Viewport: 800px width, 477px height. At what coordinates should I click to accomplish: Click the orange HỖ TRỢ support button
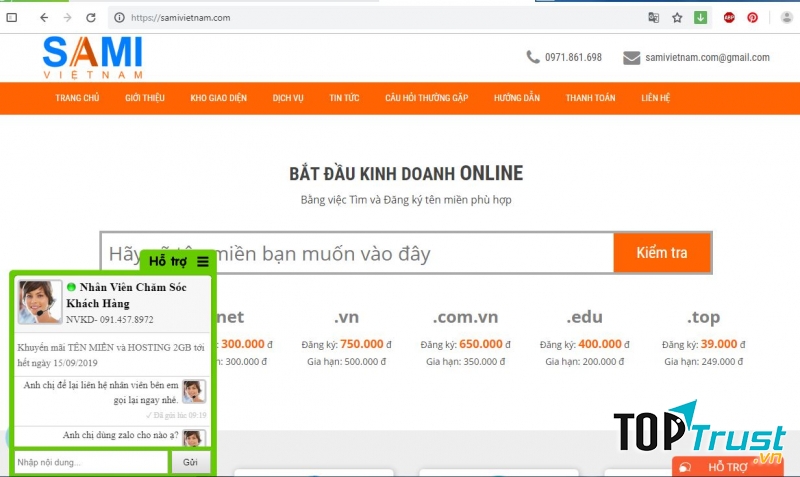coord(728,467)
